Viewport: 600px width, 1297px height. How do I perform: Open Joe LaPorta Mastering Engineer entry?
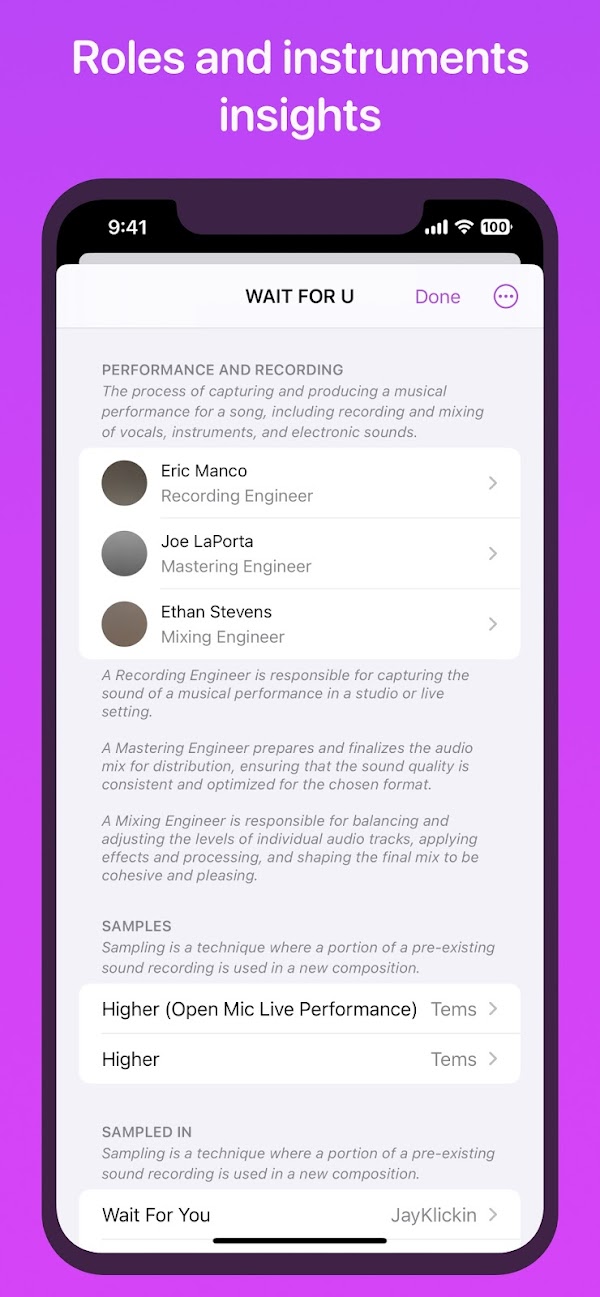300,553
